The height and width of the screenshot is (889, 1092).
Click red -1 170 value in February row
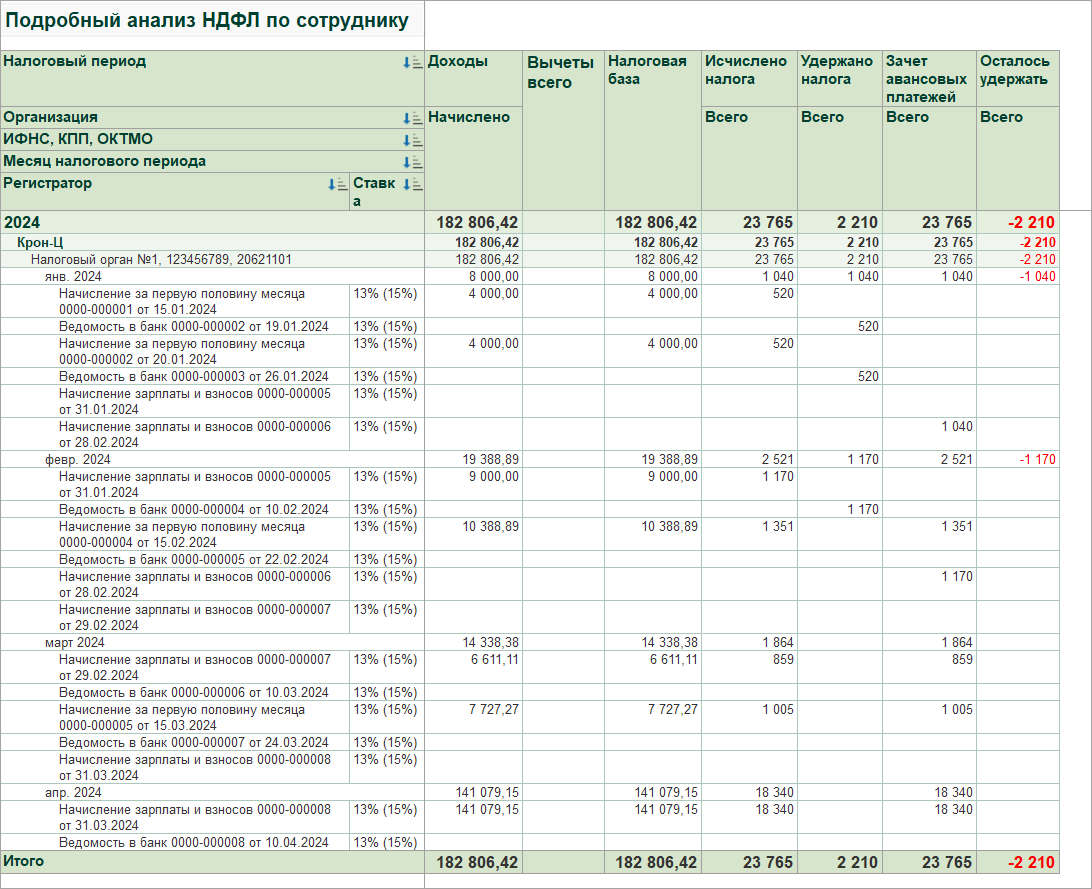pyautogui.click(x=1037, y=459)
